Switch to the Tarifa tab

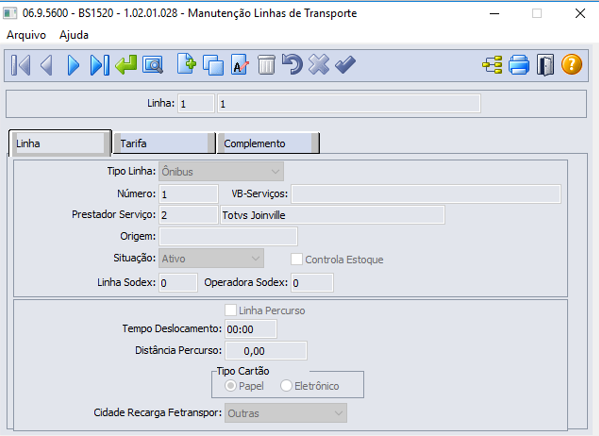point(164,143)
